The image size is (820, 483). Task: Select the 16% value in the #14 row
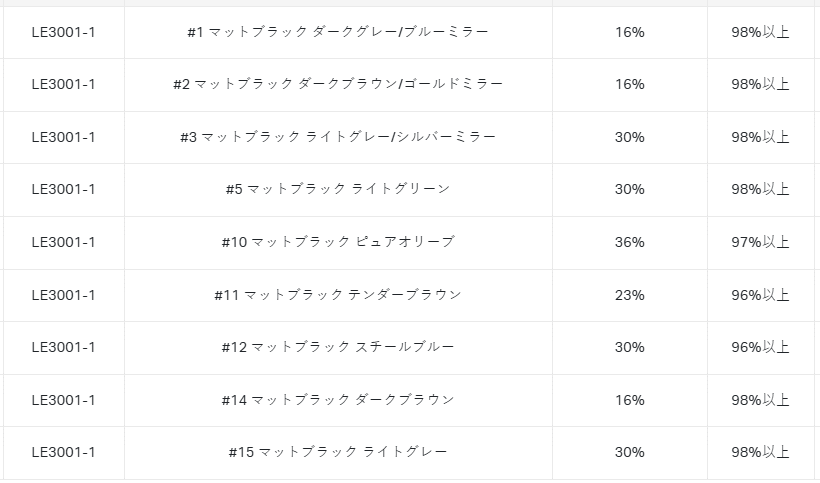point(630,400)
